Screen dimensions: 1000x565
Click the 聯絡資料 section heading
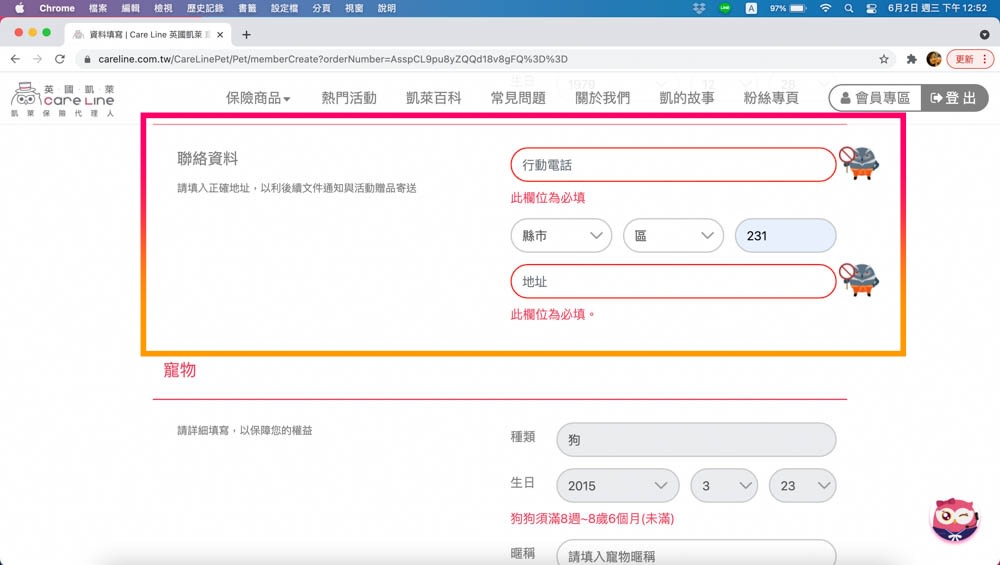207,159
